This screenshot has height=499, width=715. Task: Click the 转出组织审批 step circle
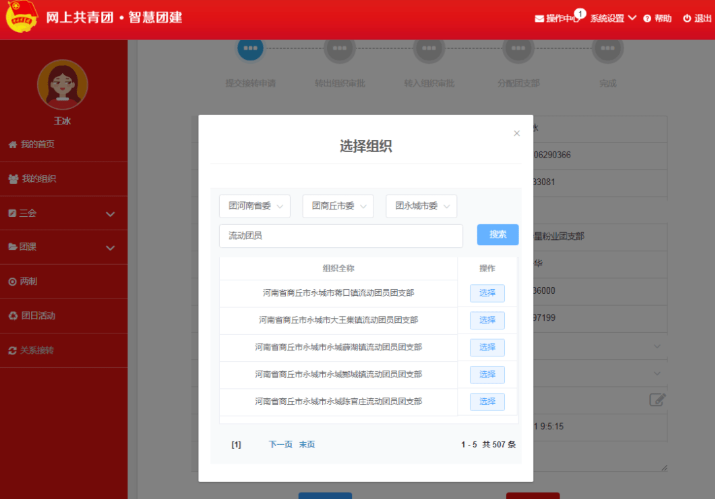(x=340, y=48)
